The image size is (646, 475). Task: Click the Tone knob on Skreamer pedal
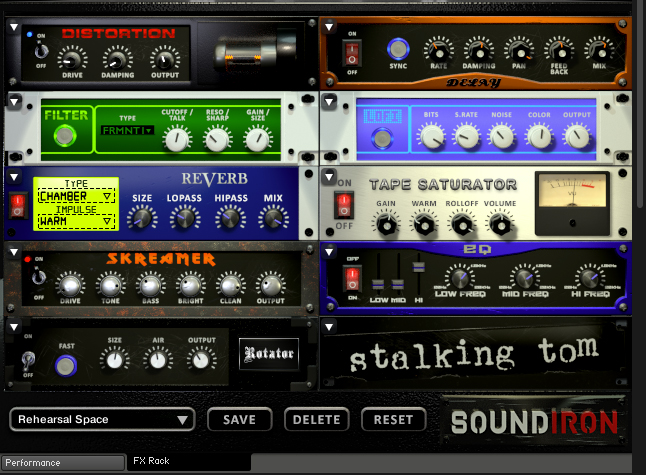point(109,288)
